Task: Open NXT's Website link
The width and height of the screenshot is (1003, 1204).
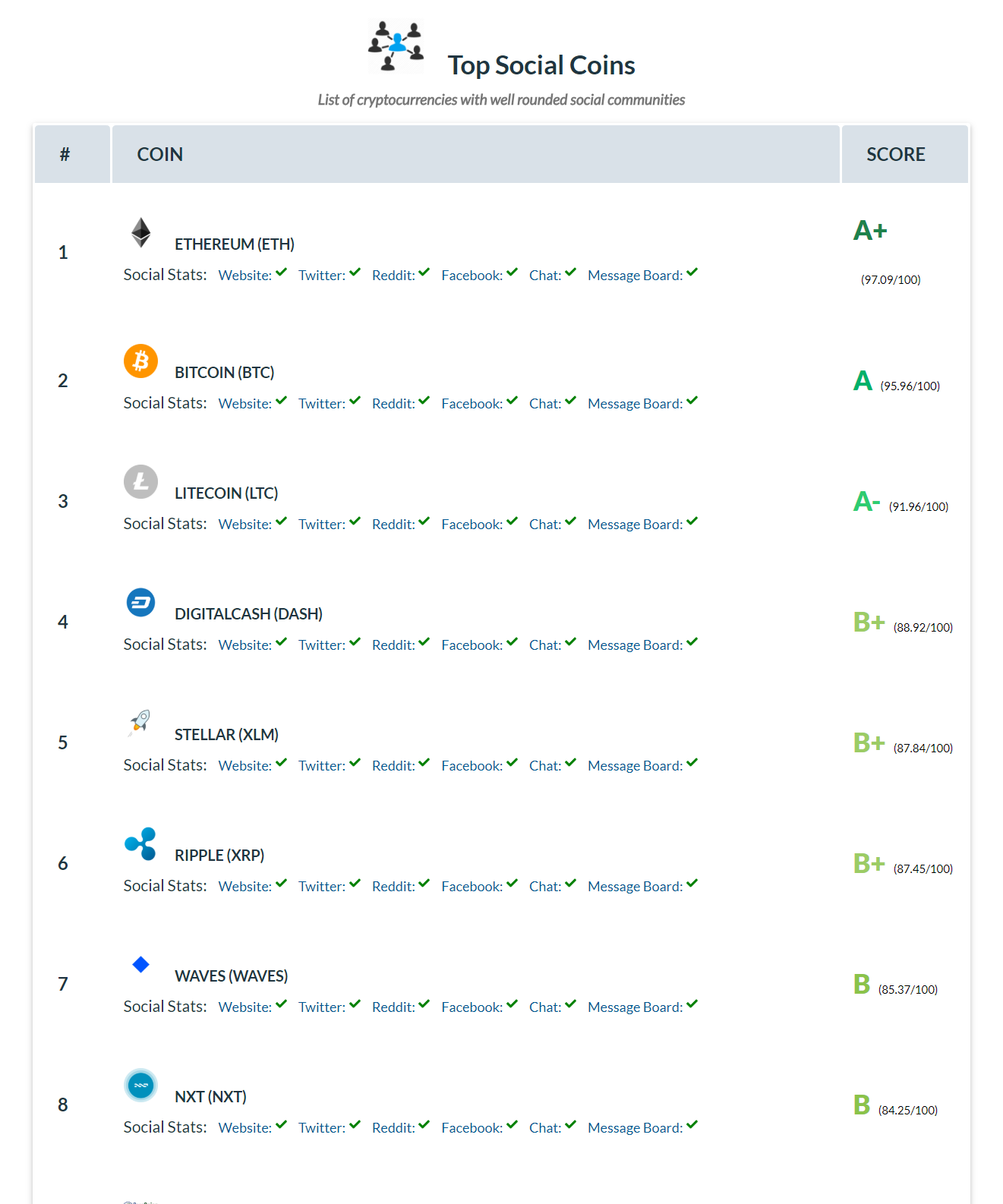Action: point(245,1128)
